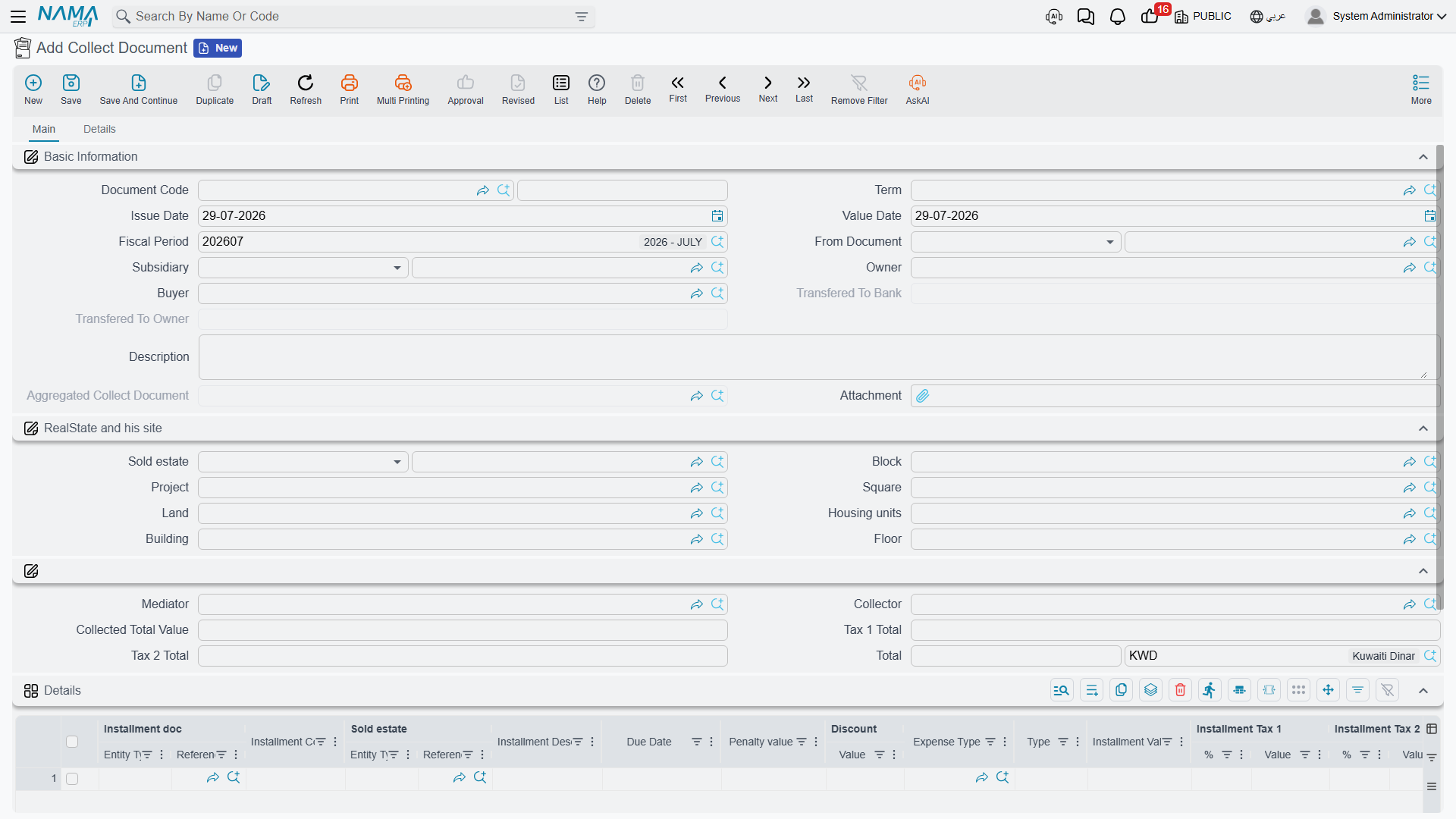Image resolution: width=1456 pixels, height=819 pixels.
Task: Open the Mediator link arrow
Action: click(697, 604)
